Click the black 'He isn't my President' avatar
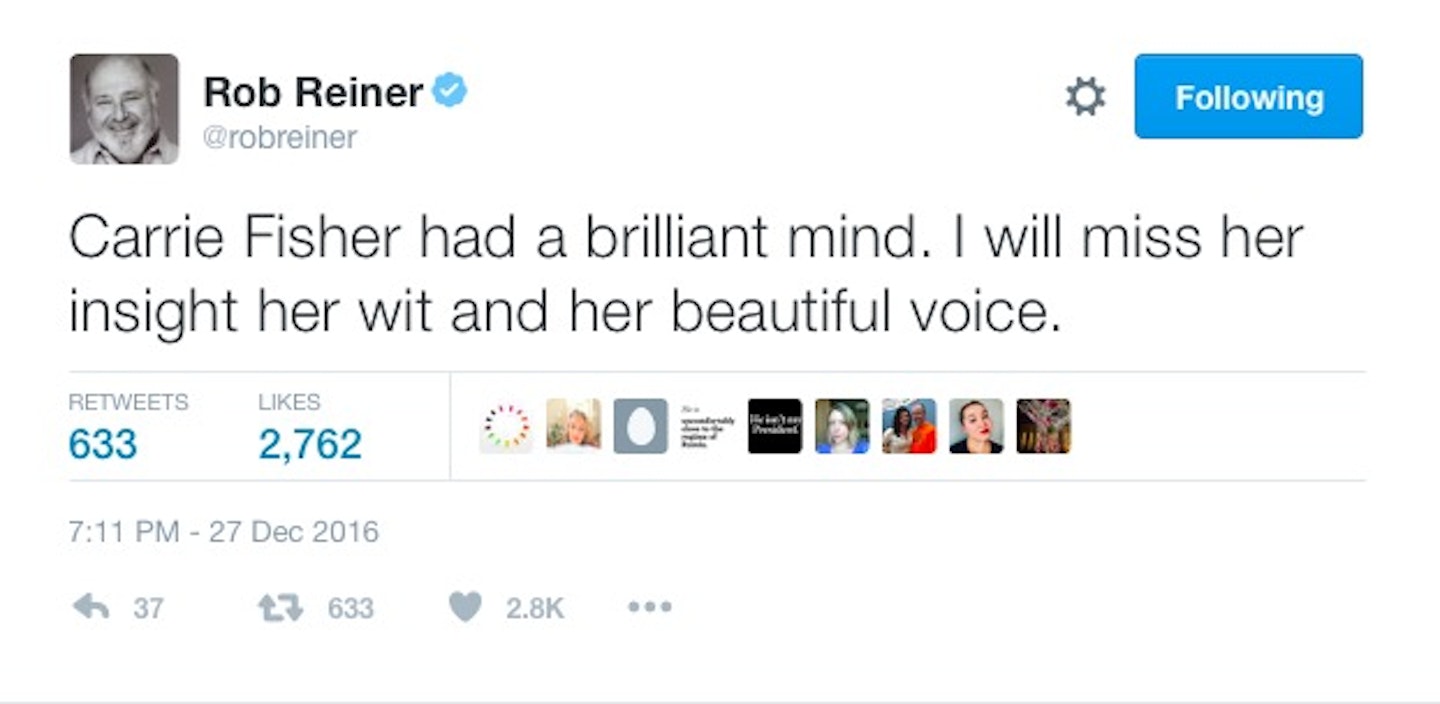The width and height of the screenshot is (1440, 704). pyautogui.click(x=775, y=426)
